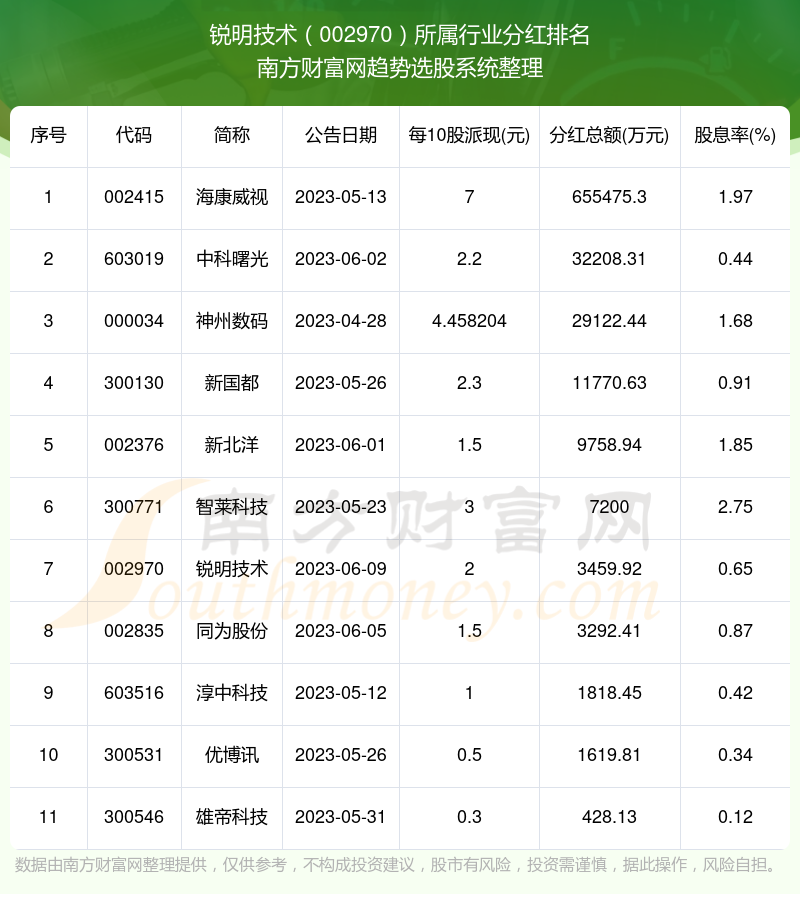Click dividend yield 2.75
800x916 pixels.
(x=735, y=506)
